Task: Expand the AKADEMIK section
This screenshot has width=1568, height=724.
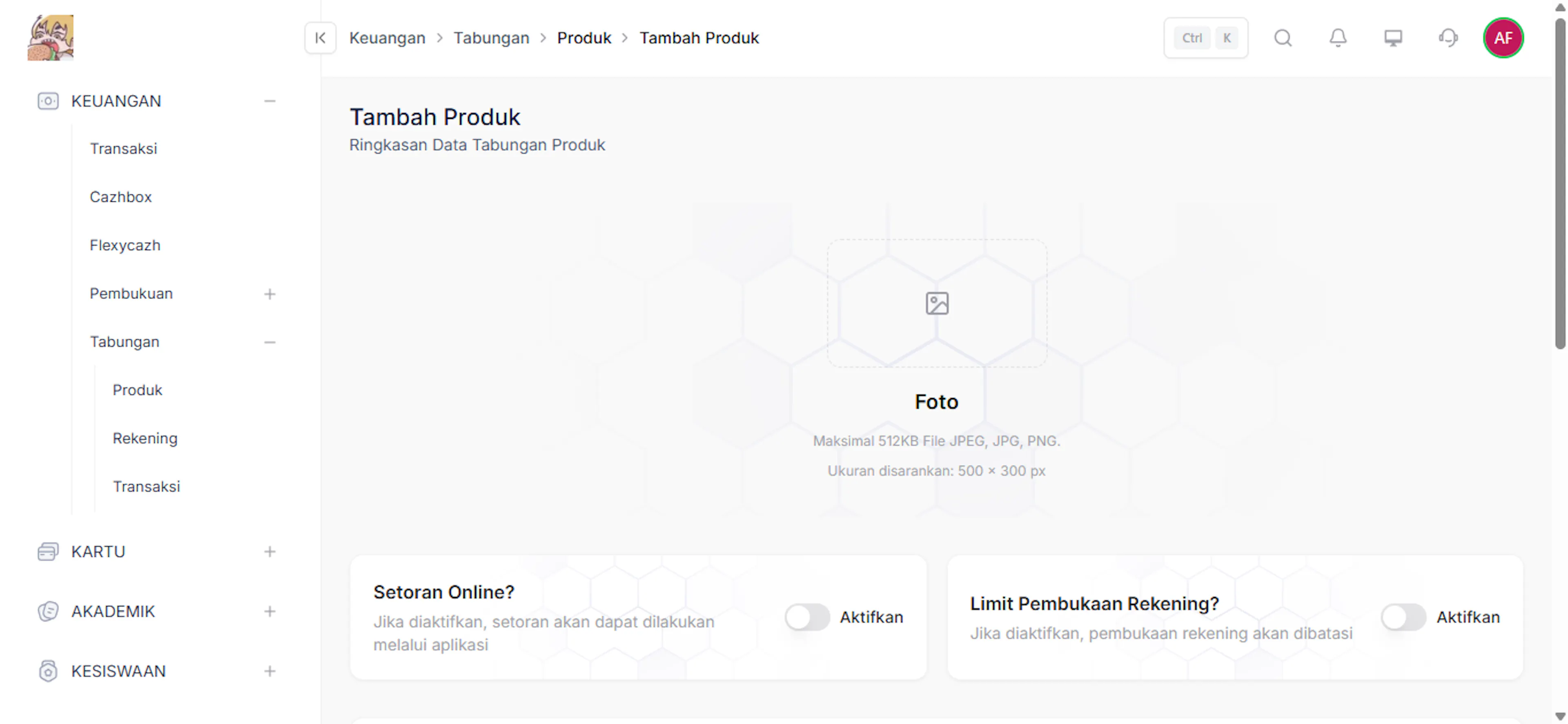Action: click(x=269, y=611)
